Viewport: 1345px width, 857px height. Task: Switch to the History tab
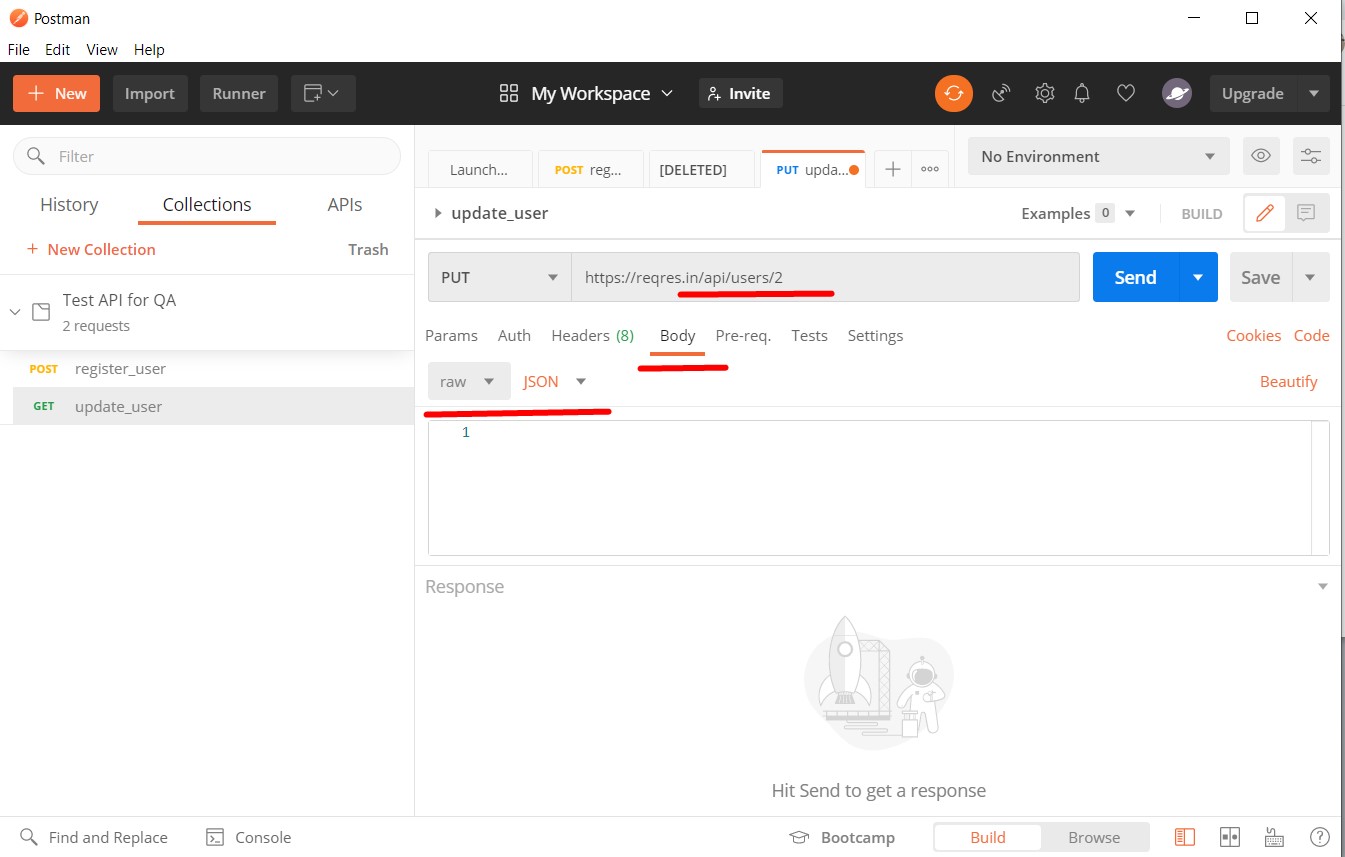[69, 205]
